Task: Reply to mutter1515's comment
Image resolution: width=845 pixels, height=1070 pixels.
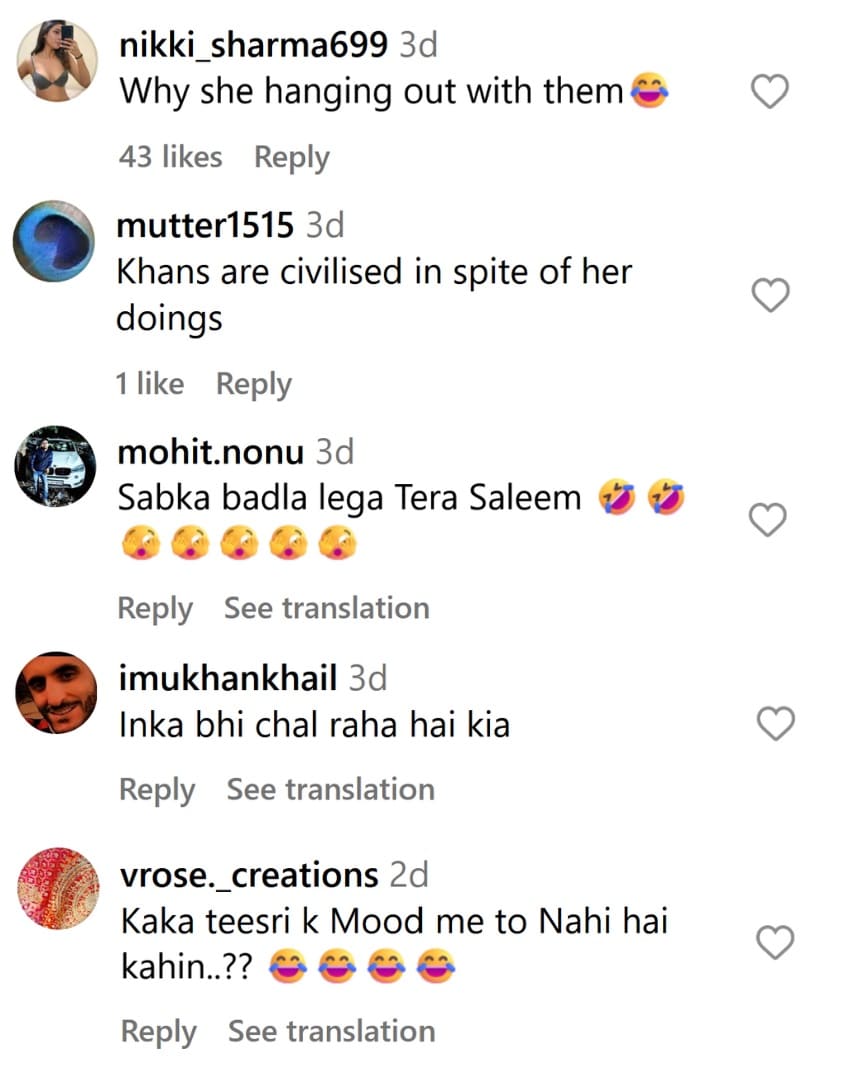Action: coord(254,384)
